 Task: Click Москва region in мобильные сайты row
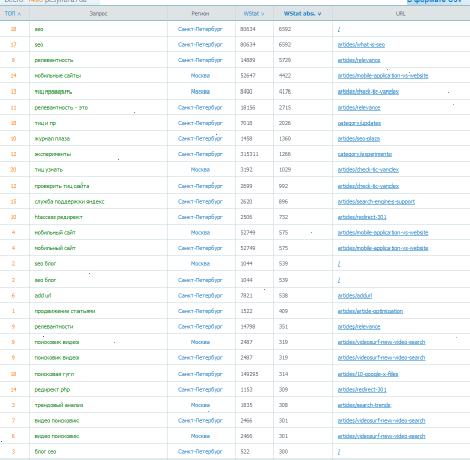click(200, 76)
